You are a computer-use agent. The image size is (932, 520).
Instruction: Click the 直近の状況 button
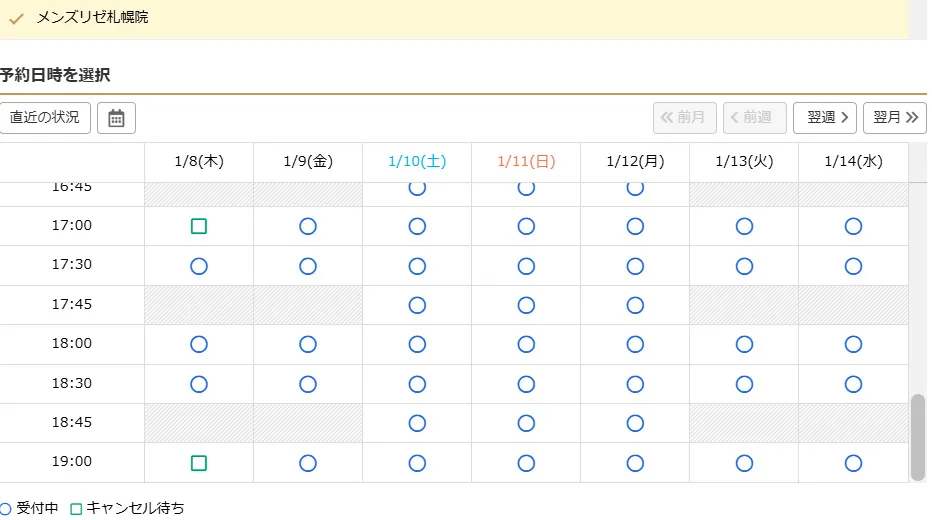tap(45, 118)
